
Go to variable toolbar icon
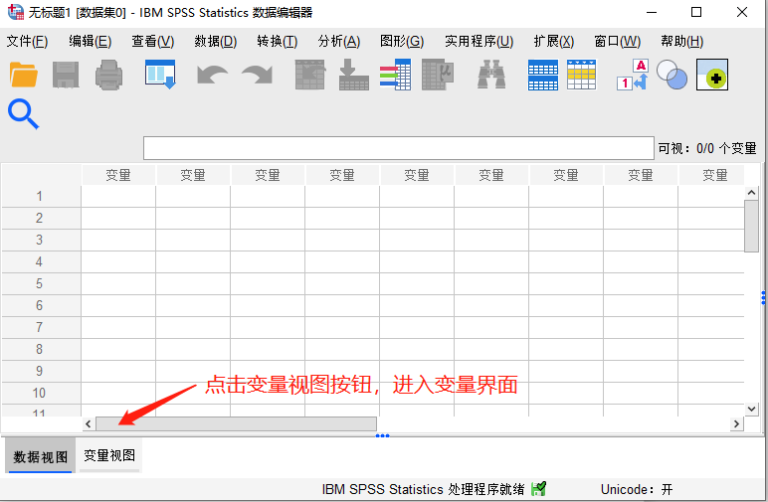coord(354,75)
